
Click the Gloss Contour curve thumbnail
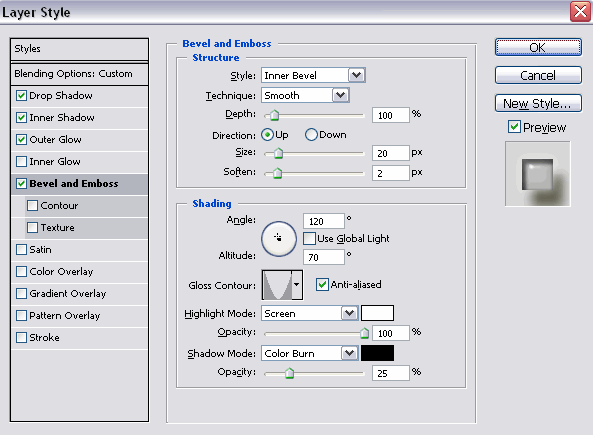point(277,285)
